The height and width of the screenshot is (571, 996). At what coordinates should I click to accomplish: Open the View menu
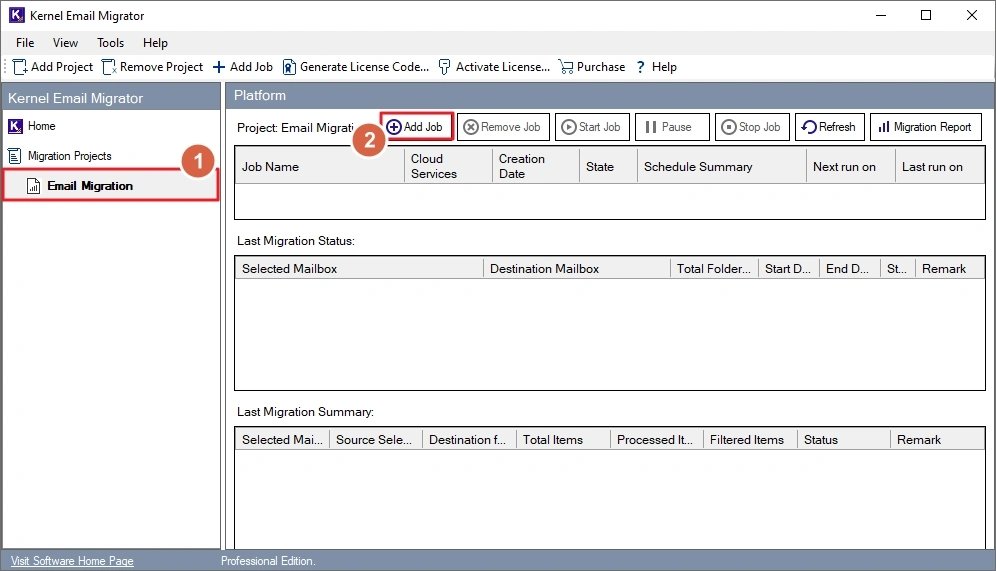[x=65, y=43]
